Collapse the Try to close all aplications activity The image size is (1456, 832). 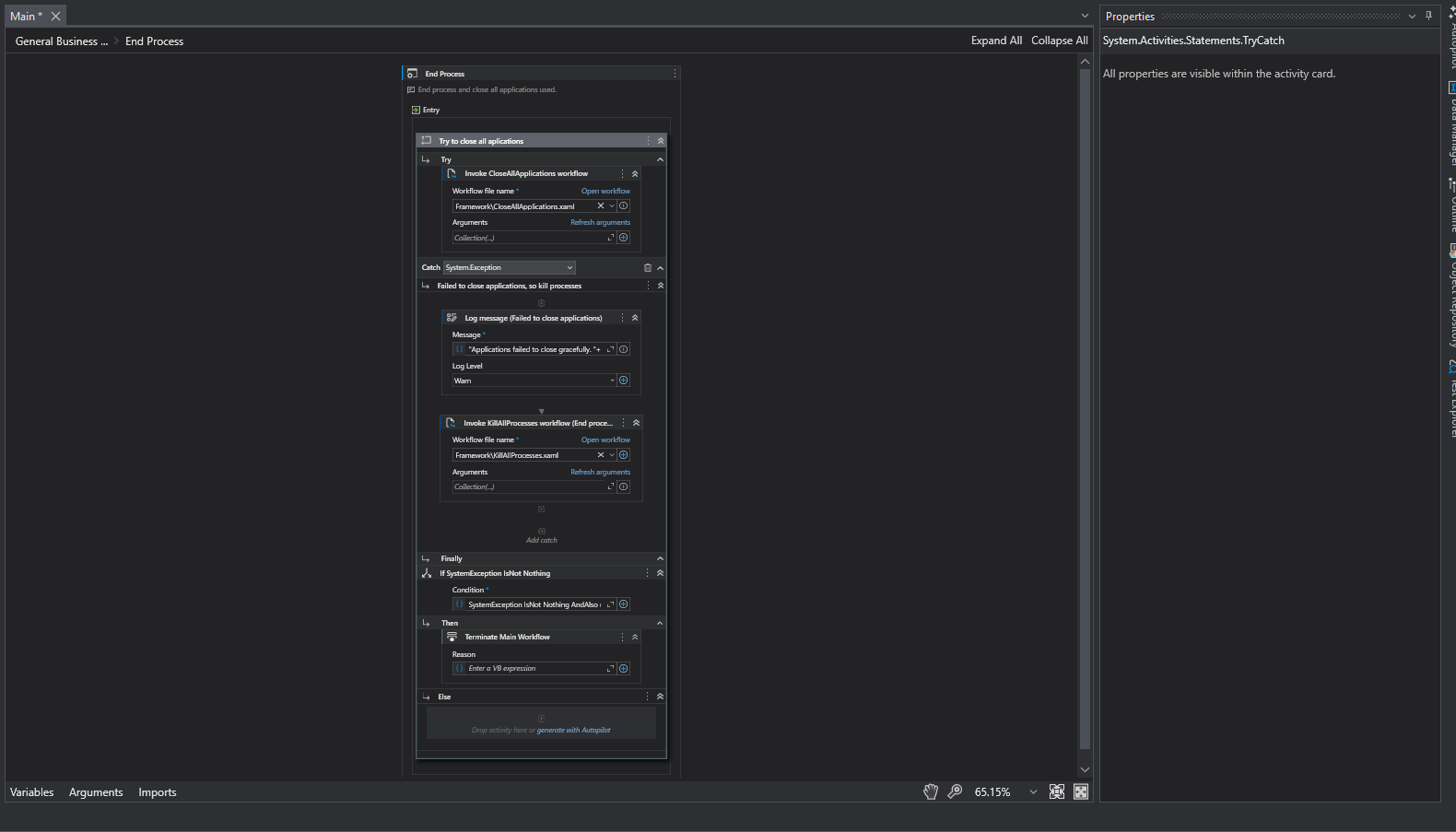[x=661, y=141]
